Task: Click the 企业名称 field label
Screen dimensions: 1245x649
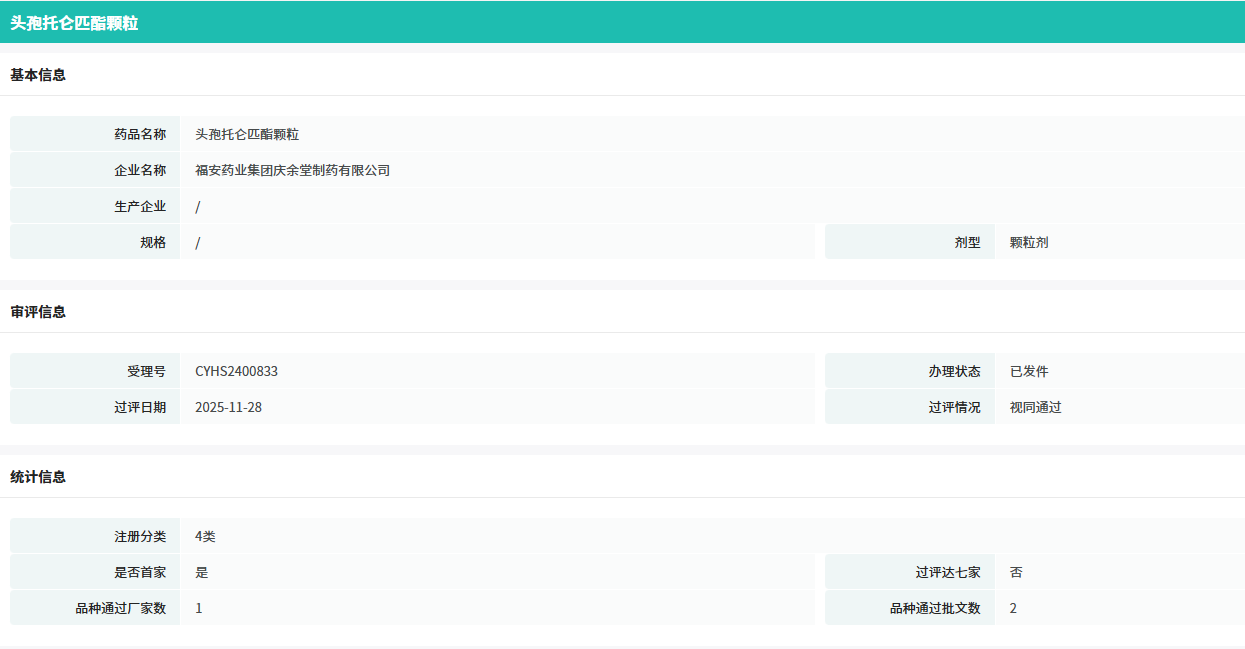Action: (140, 170)
